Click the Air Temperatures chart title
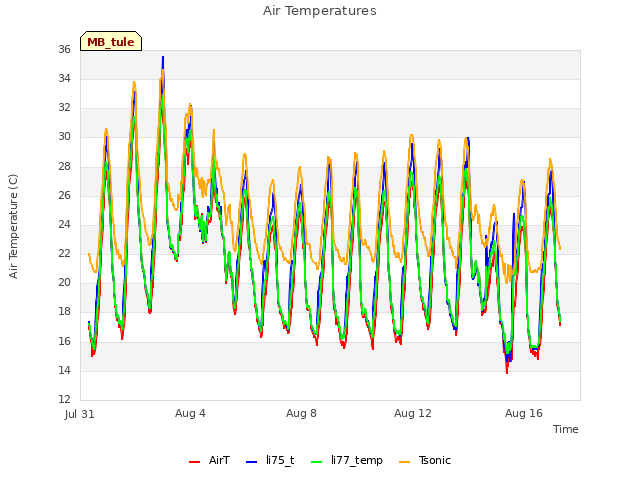Image resolution: width=640 pixels, height=480 pixels. click(x=320, y=11)
